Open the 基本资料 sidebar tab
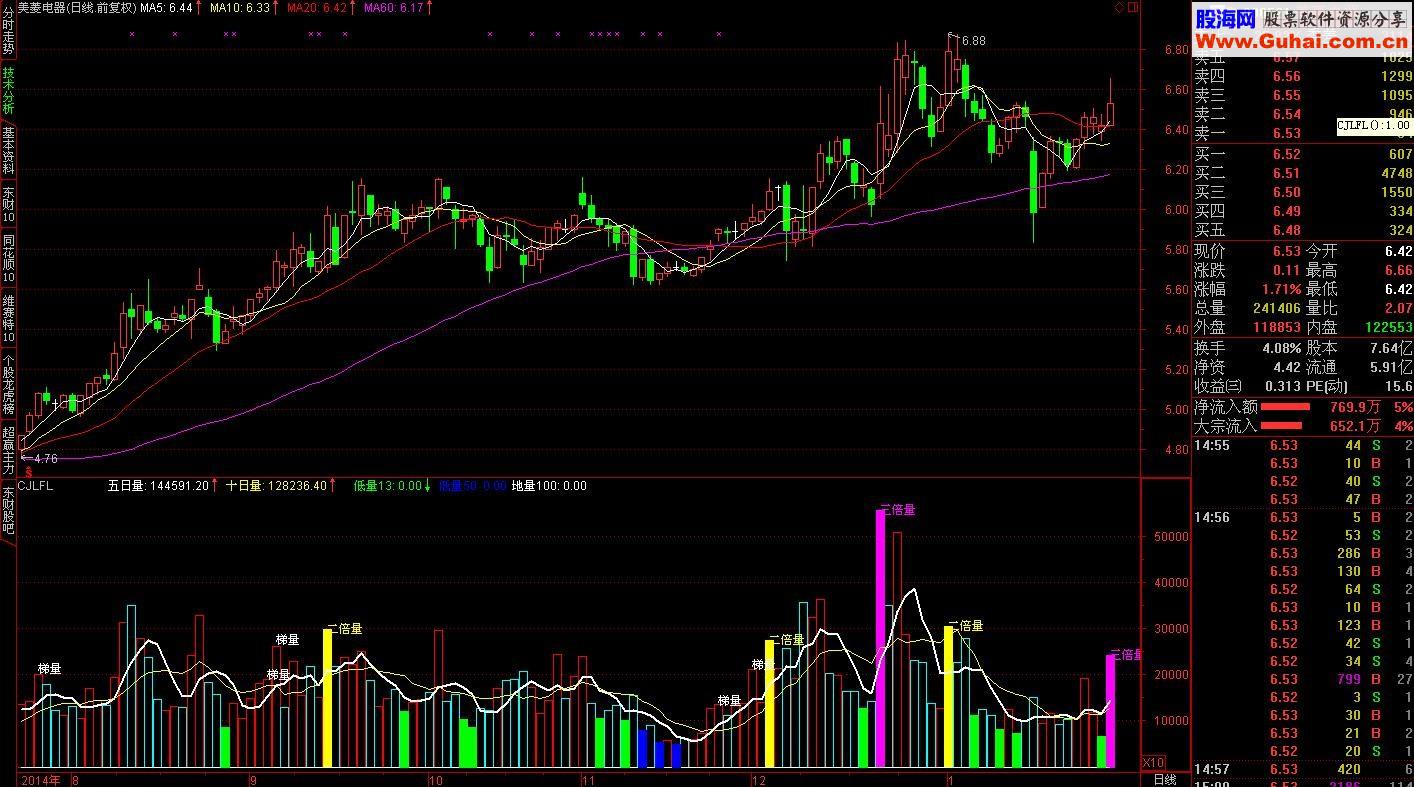Screen dimensions: 1414x787 (8, 151)
